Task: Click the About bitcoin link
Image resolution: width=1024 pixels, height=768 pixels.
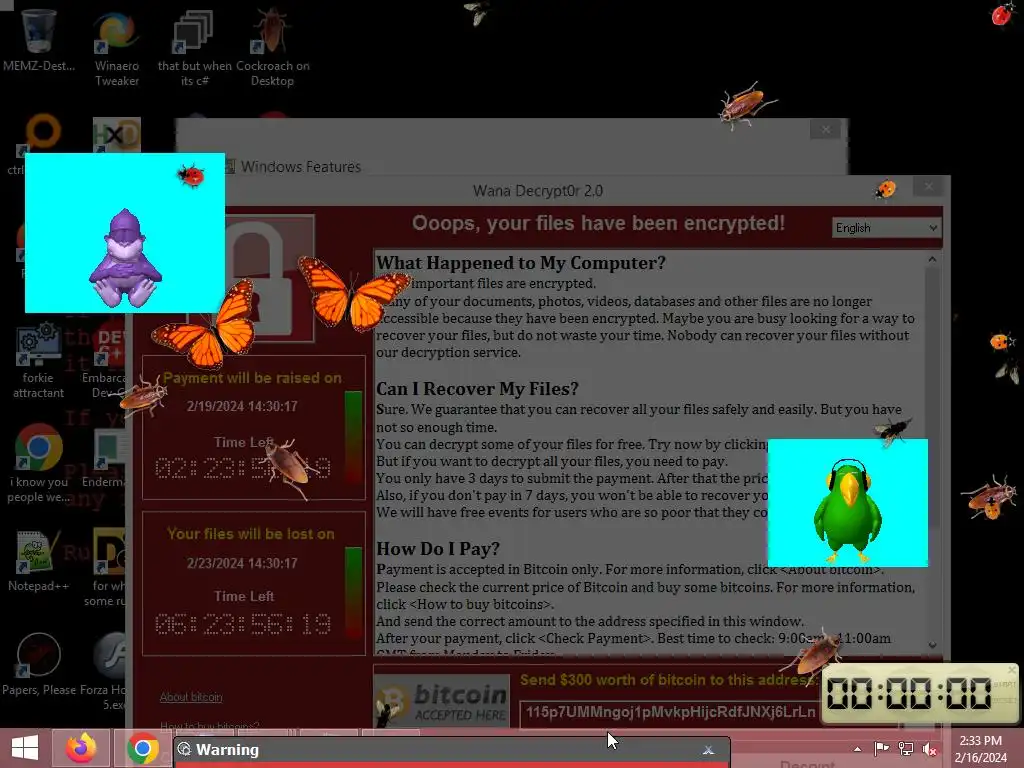Action: click(191, 697)
